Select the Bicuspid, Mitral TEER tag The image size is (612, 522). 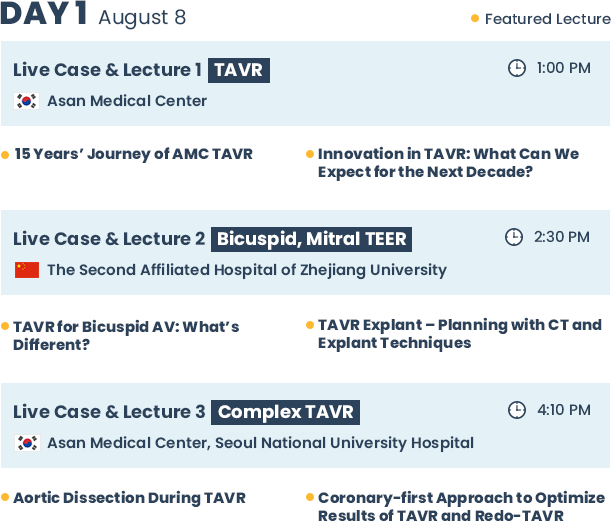pyautogui.click(x=311, y=239)
